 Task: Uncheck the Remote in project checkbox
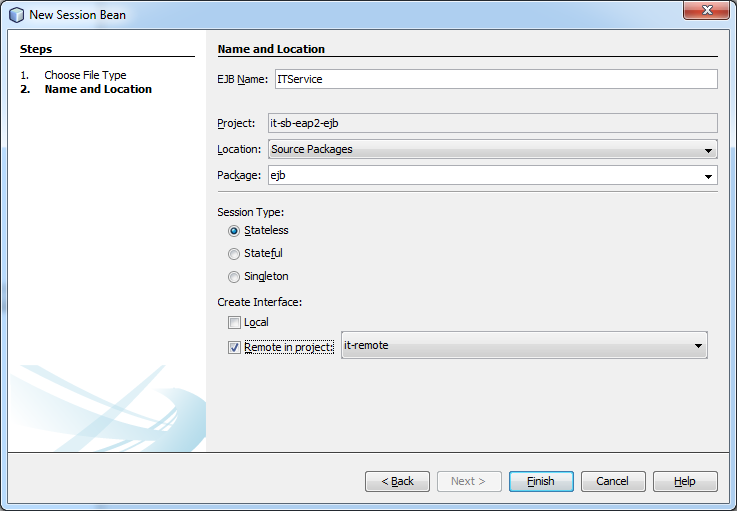tap(234, 347)
